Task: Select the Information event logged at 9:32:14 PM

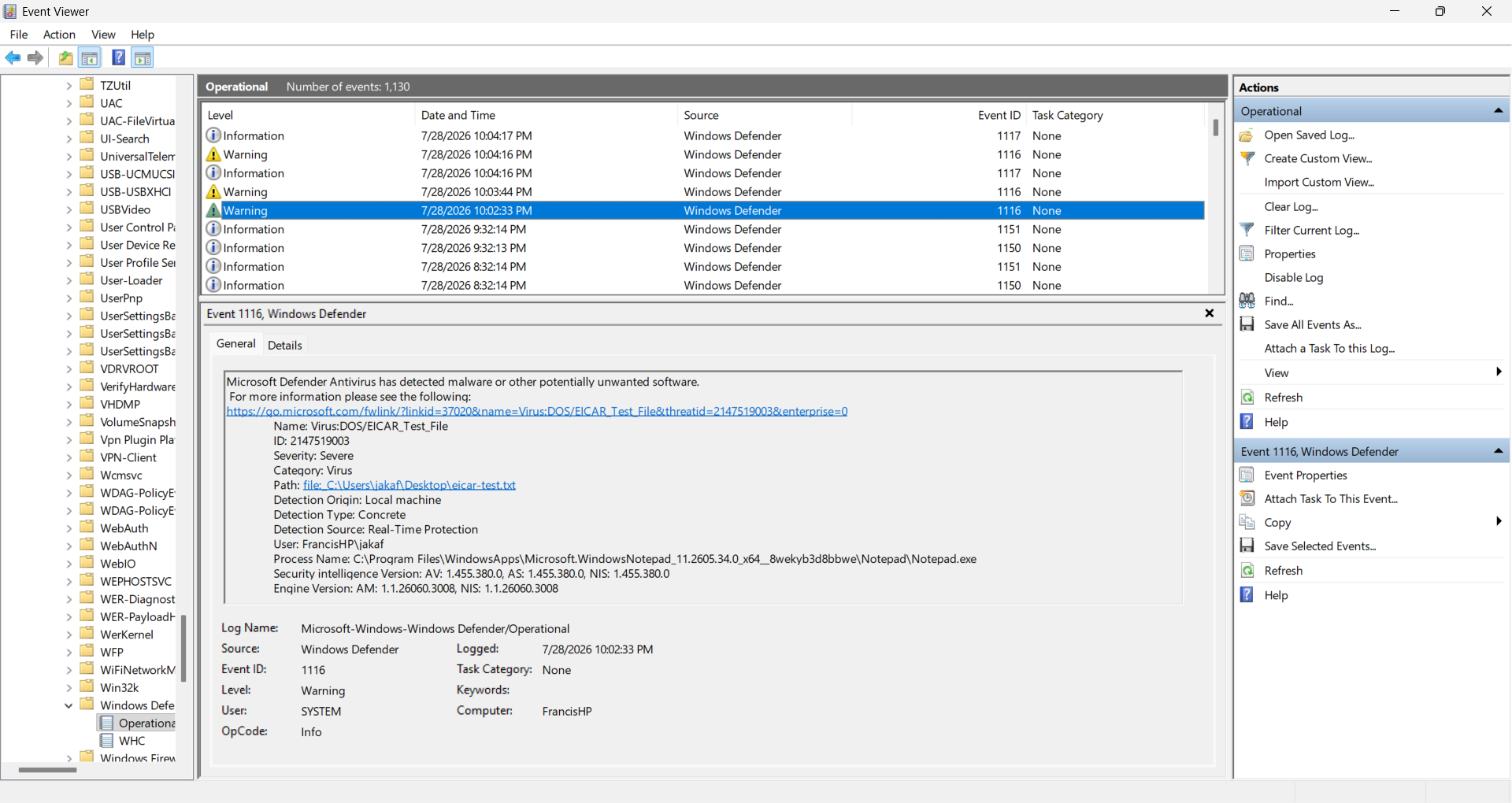Action: (704, 229)
